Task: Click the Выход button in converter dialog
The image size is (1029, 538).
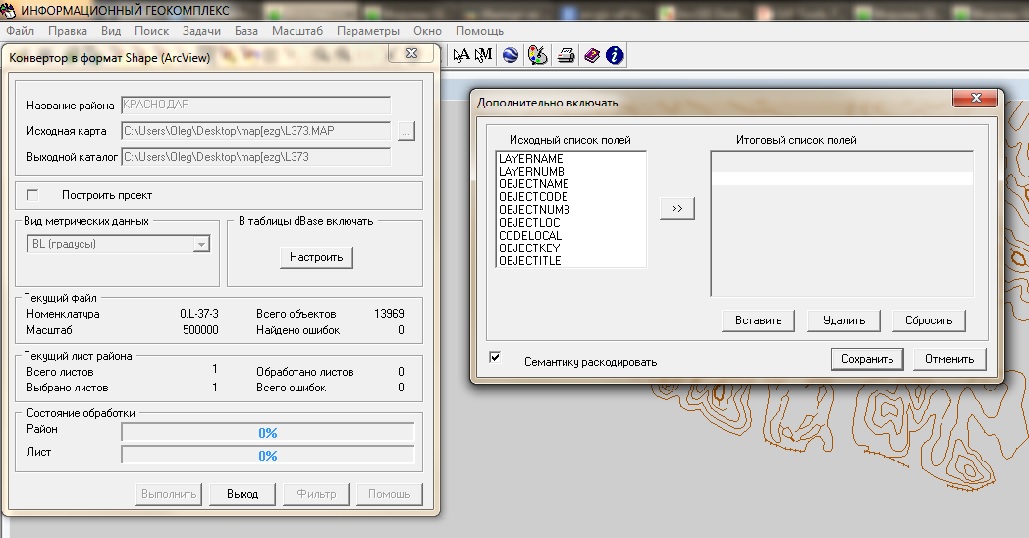Action: 242,494
